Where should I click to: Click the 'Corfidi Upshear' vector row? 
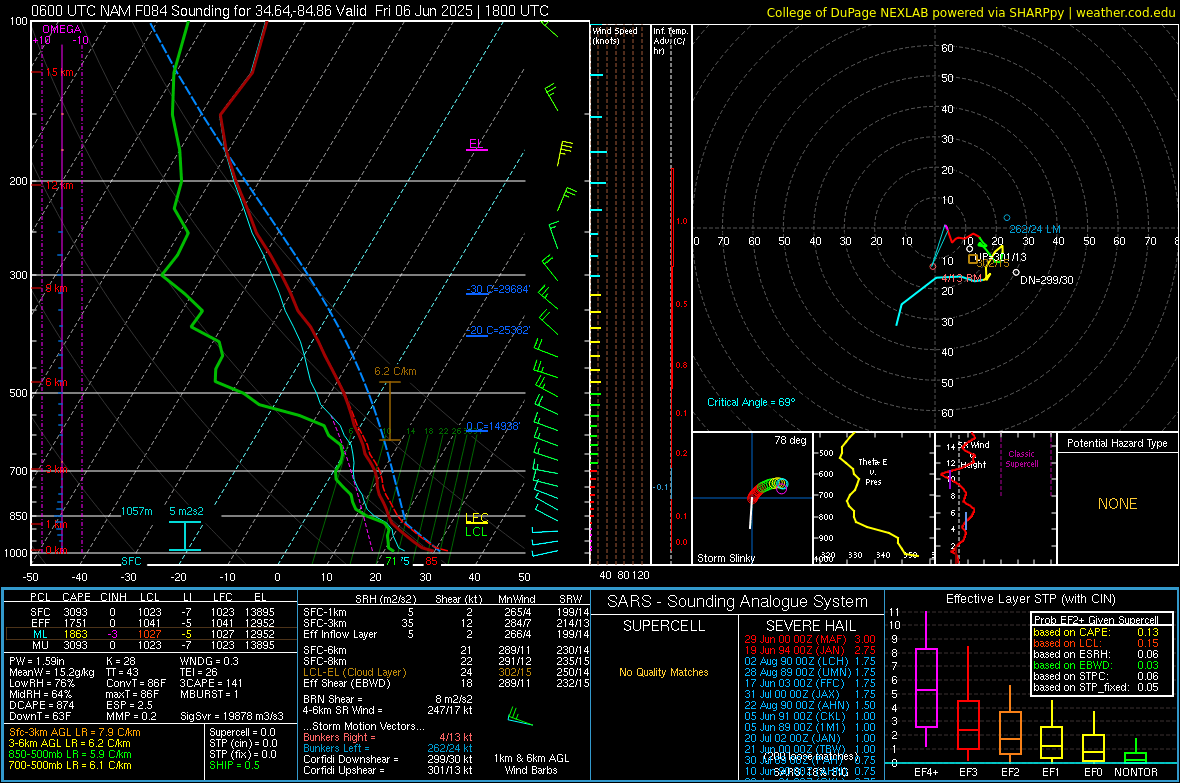coord(388,770)
